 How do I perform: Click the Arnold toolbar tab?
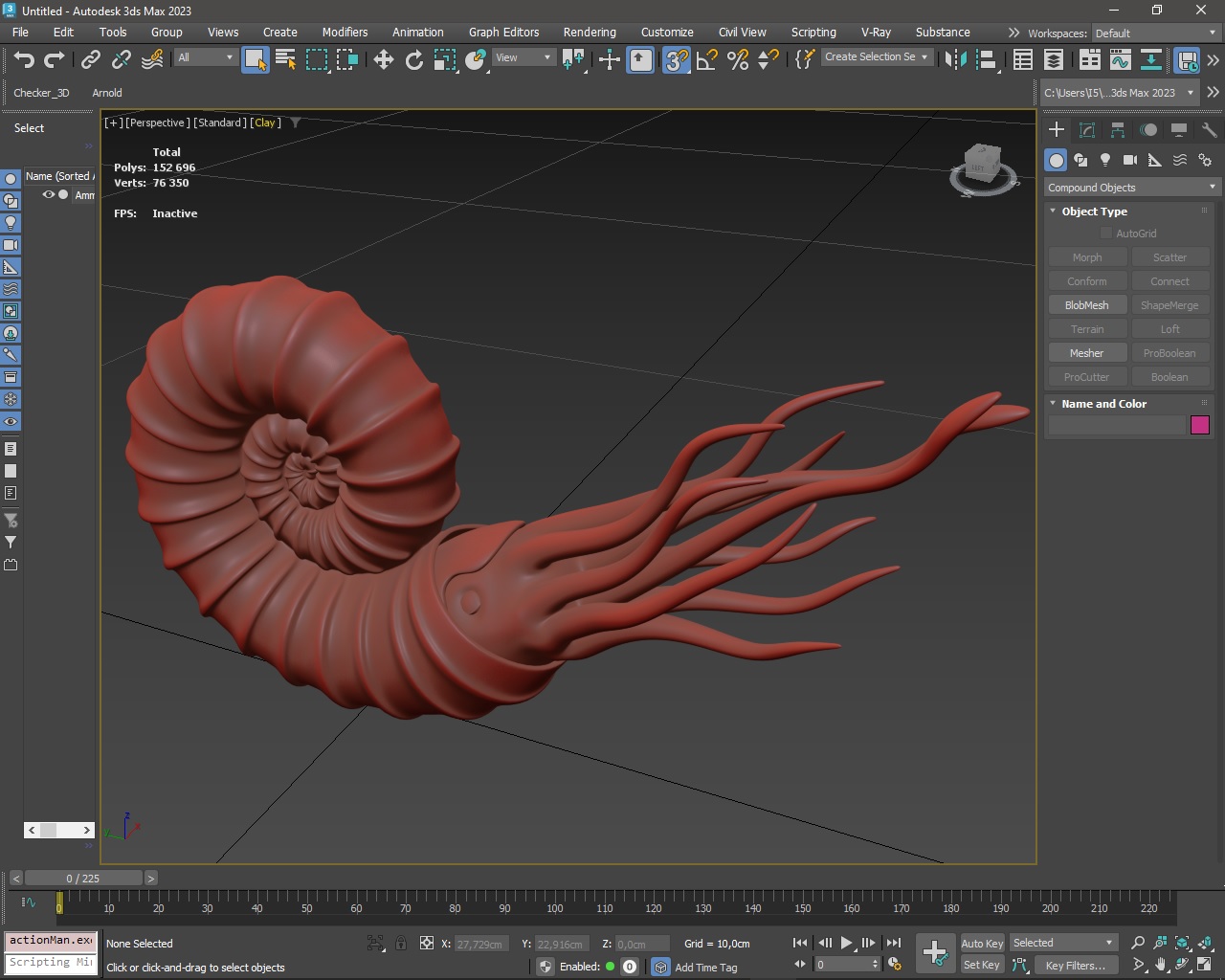pyautogui.click(x=107, y=93)
